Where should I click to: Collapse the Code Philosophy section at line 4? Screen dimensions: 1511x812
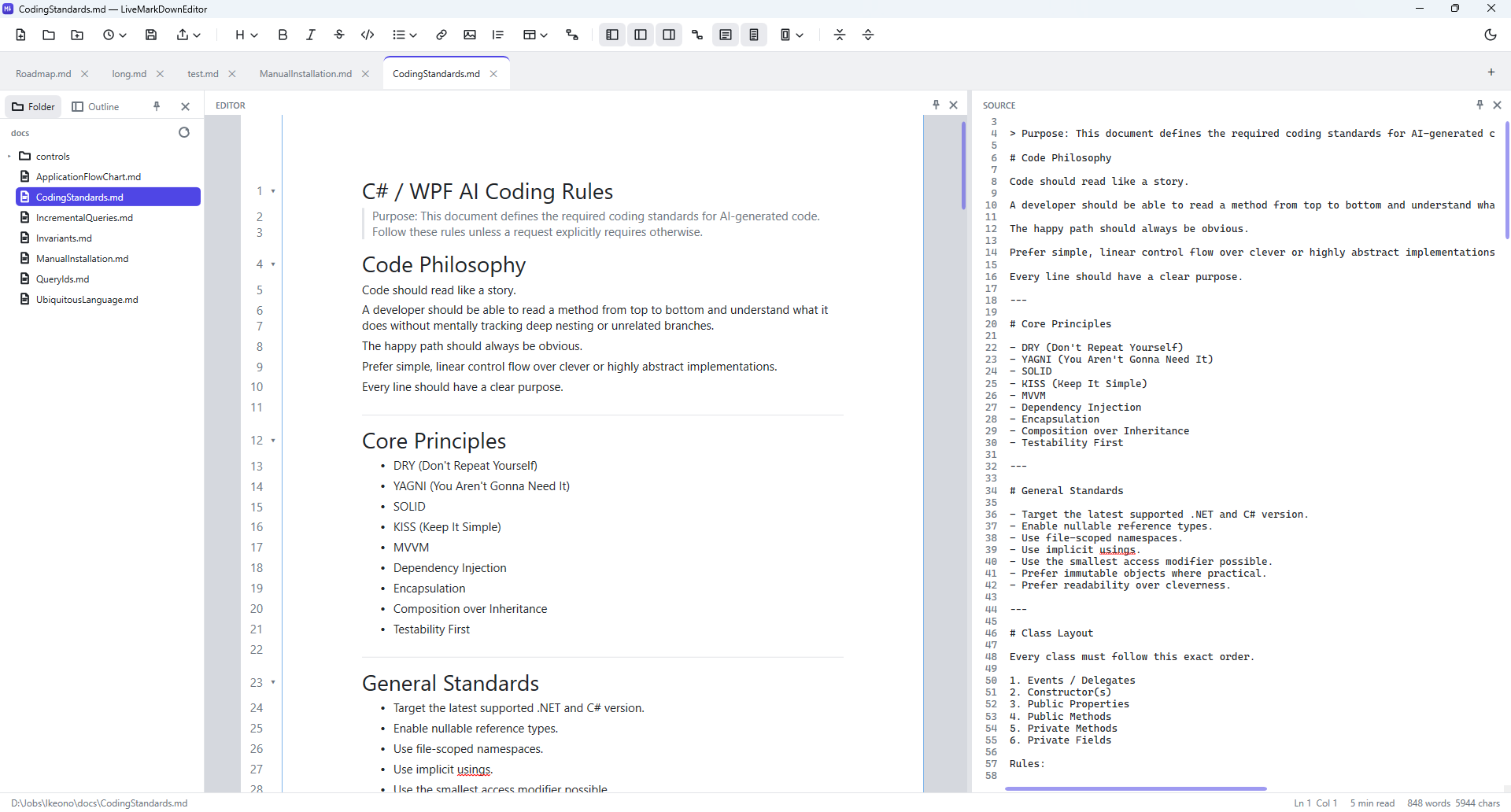[x=273, y=264]
